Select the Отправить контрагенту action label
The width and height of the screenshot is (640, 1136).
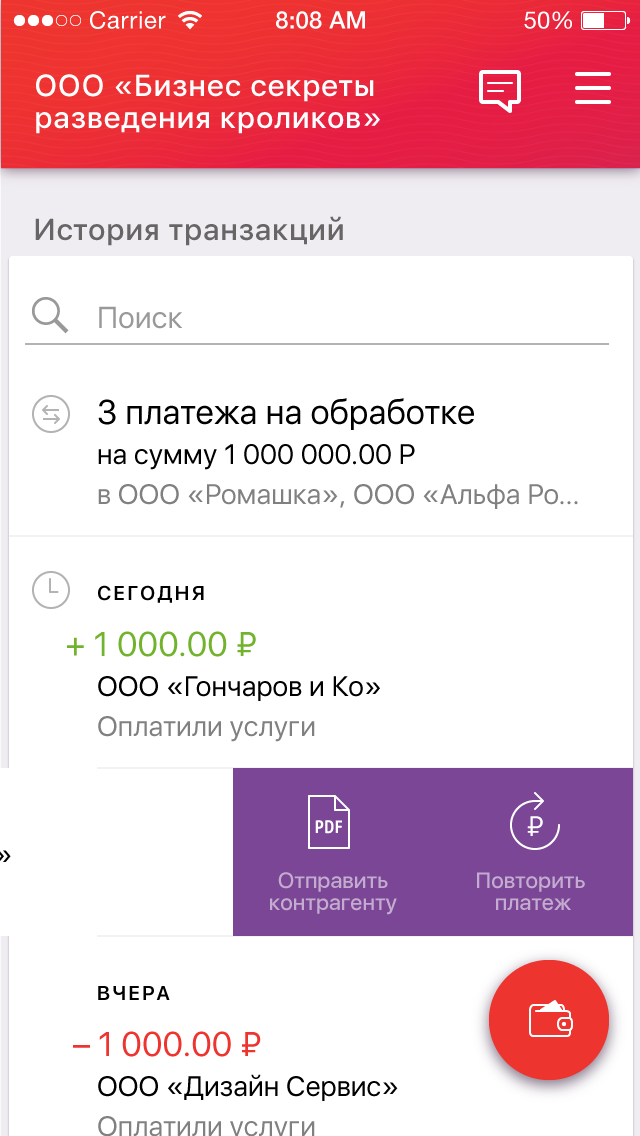[333, 892]
